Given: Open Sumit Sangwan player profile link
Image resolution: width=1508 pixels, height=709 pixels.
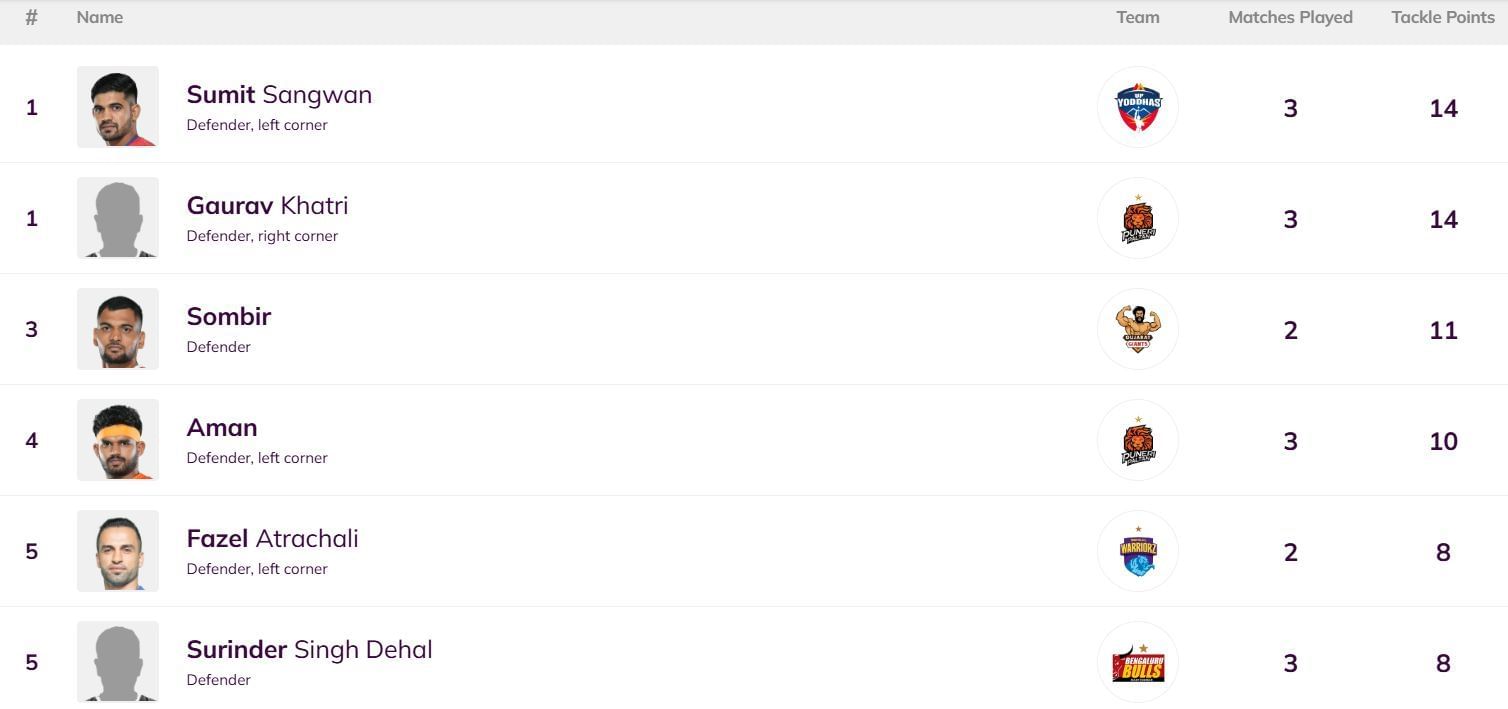Looking at the screenshot, I should [279, 95].
